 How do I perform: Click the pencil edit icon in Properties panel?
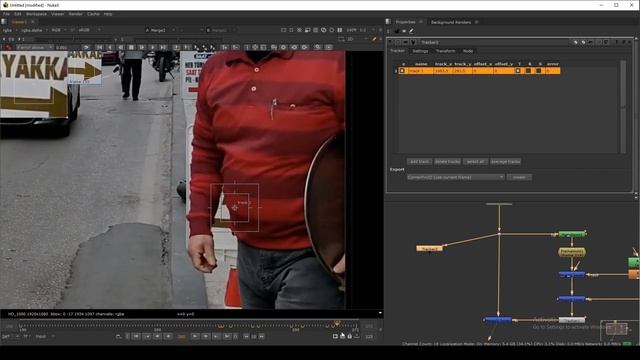[x=411, y=31]
